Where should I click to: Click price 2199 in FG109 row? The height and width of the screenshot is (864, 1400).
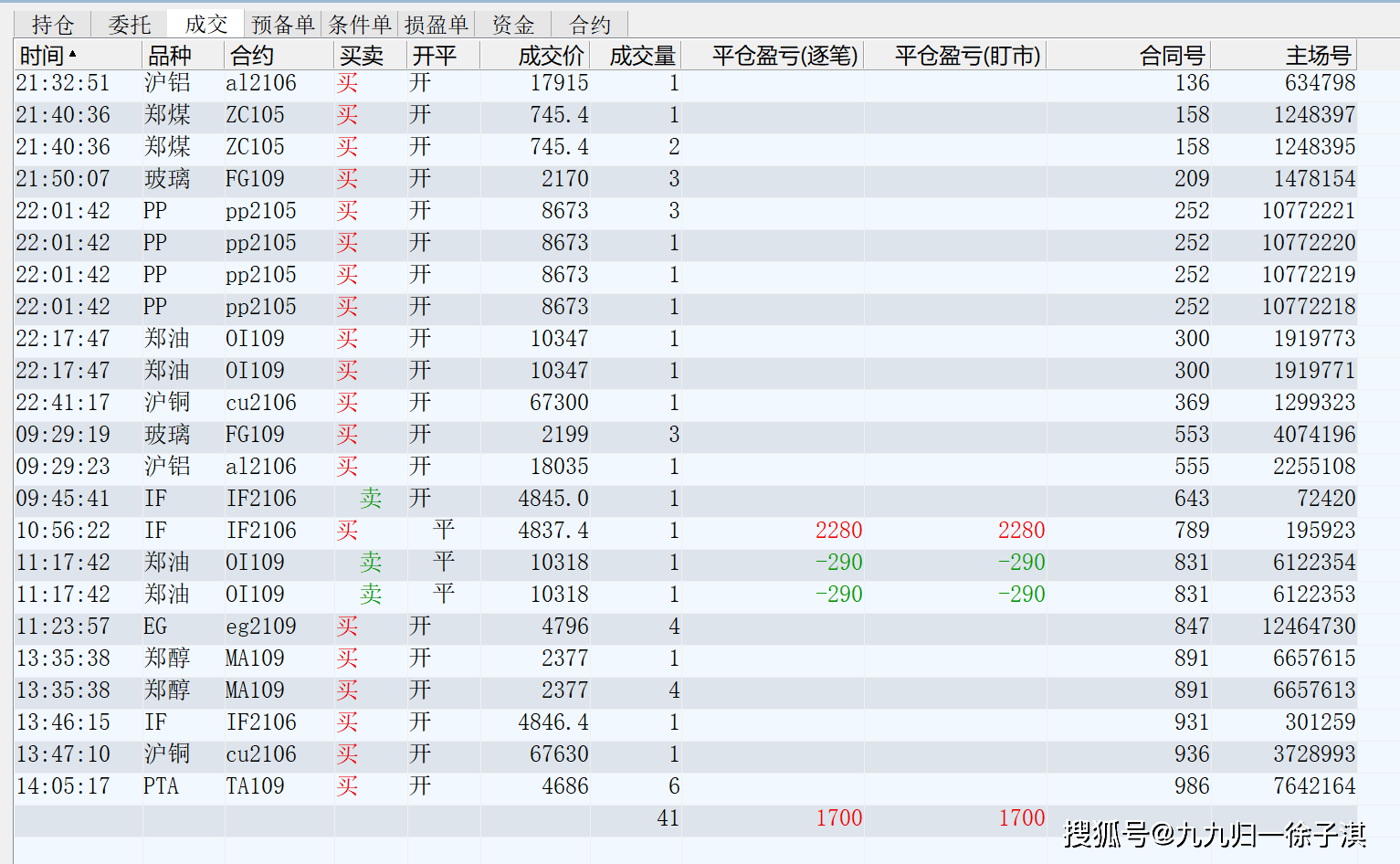pyautogui.click(x=564, y=435)
